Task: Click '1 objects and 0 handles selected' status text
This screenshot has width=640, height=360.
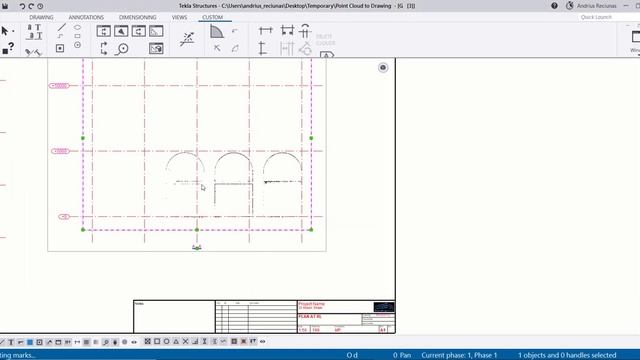Action: coord(567,355)
